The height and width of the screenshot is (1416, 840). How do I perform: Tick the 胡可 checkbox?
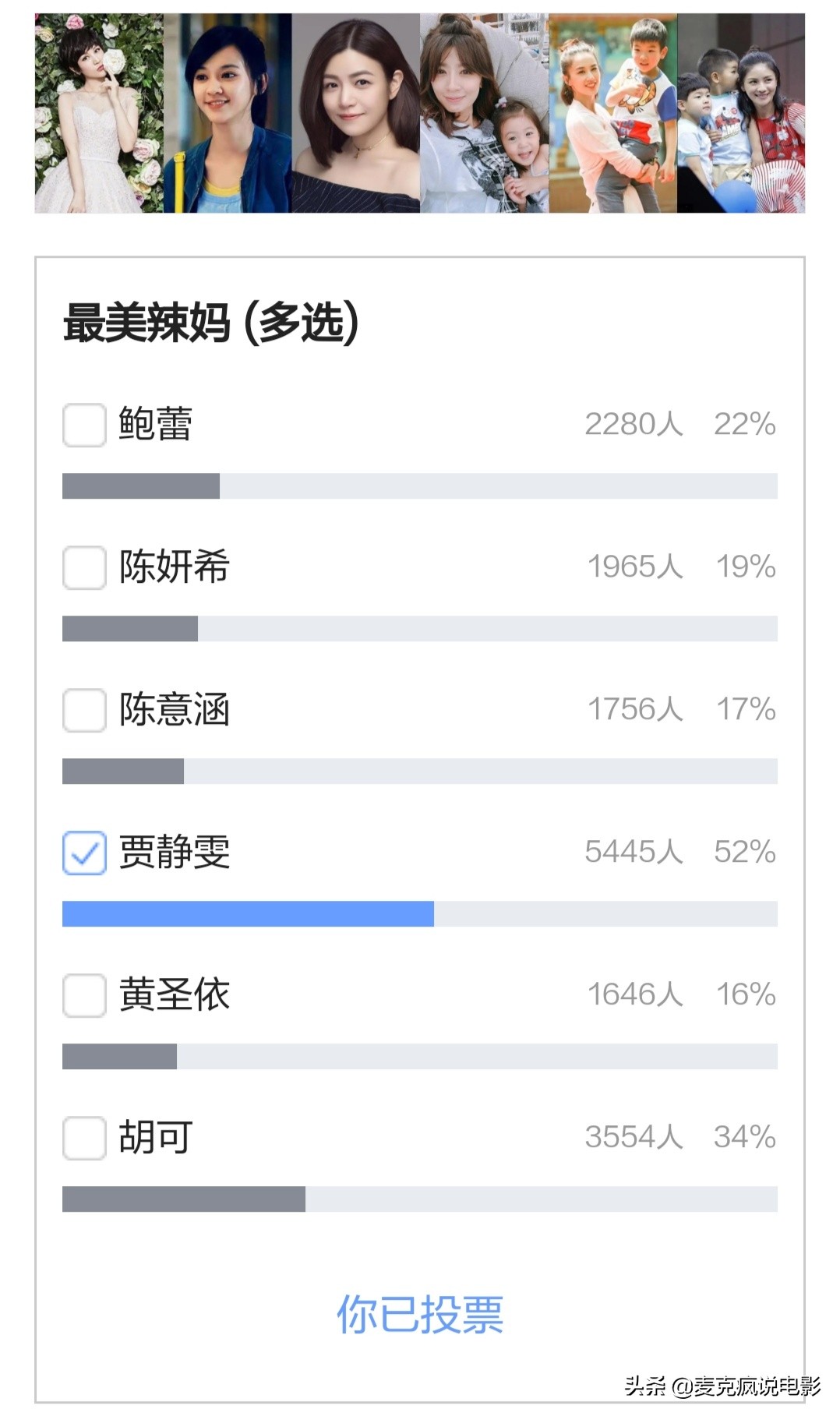[x=84, y=1138]
